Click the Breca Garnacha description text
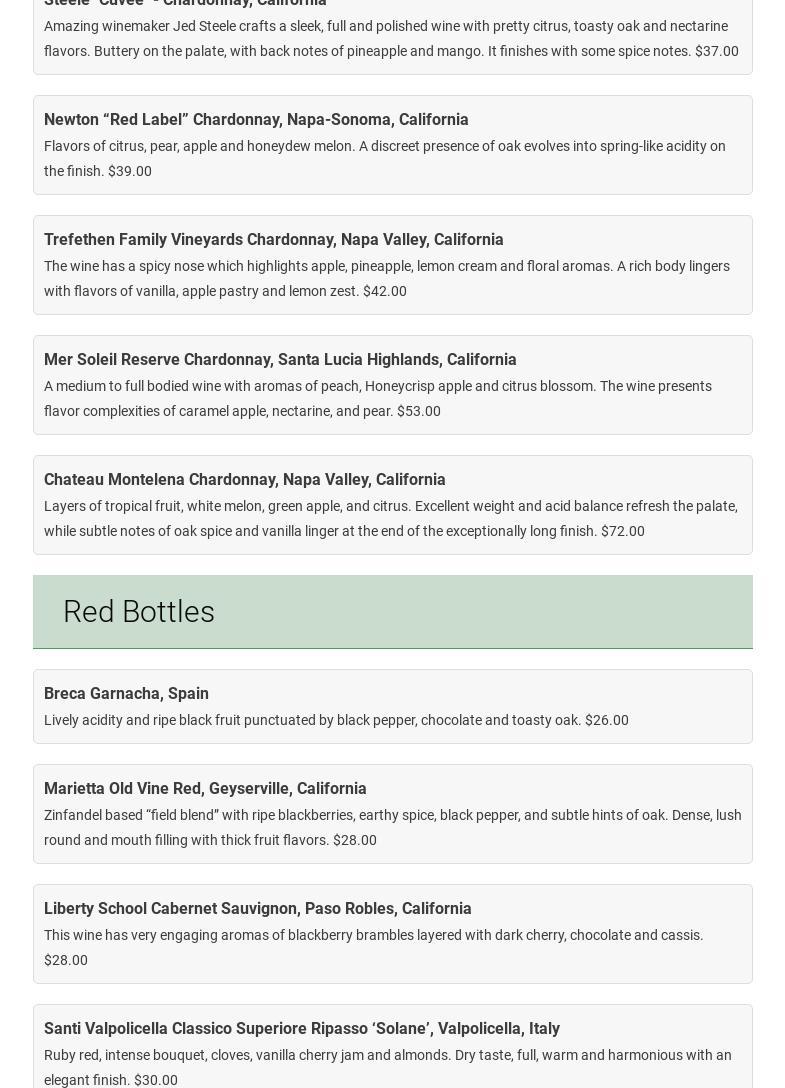The width and height of the screenshot is (785, 1088). pos(336,720)
